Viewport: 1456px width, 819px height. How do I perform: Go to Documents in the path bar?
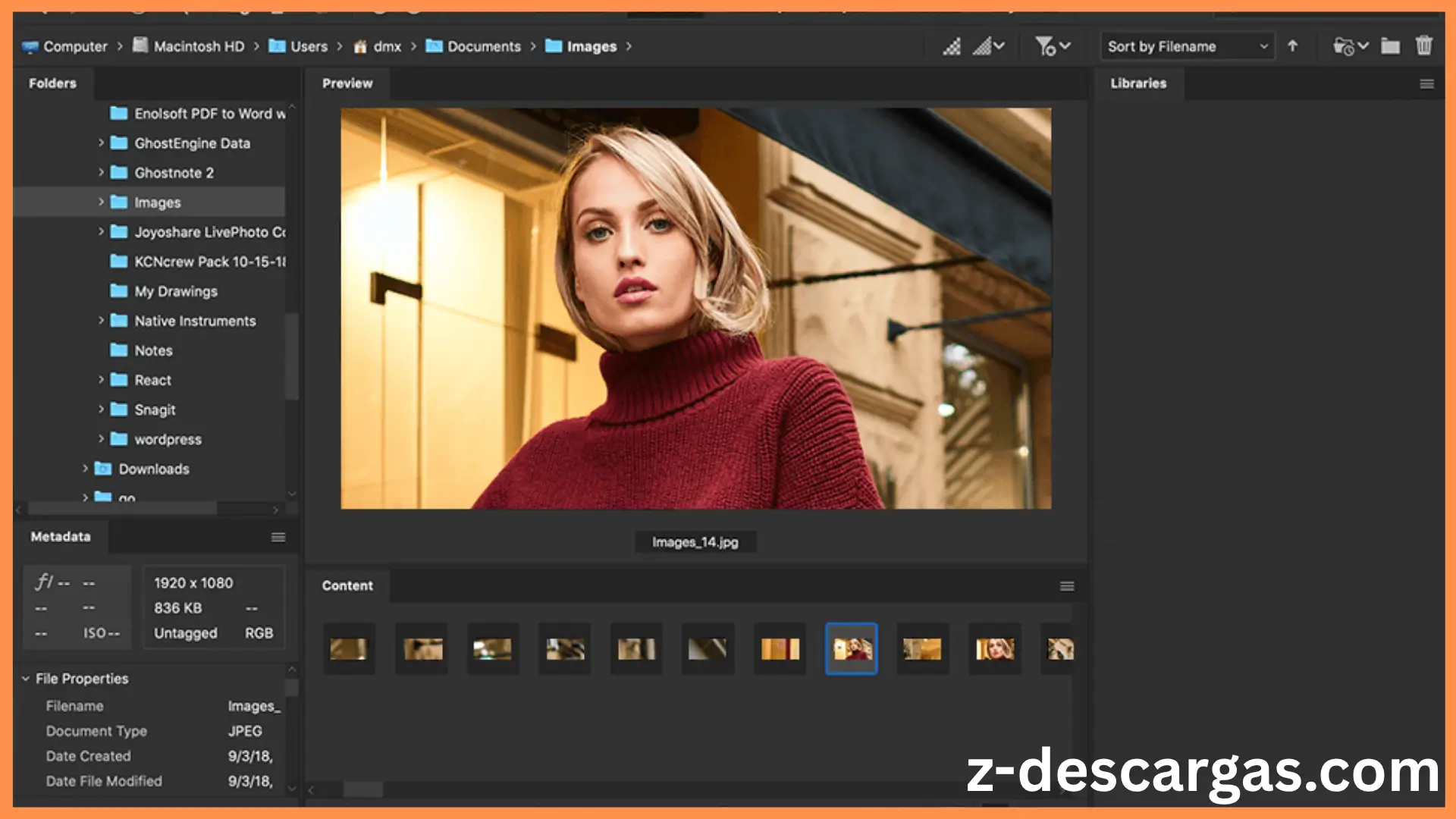tap(473, 46)
